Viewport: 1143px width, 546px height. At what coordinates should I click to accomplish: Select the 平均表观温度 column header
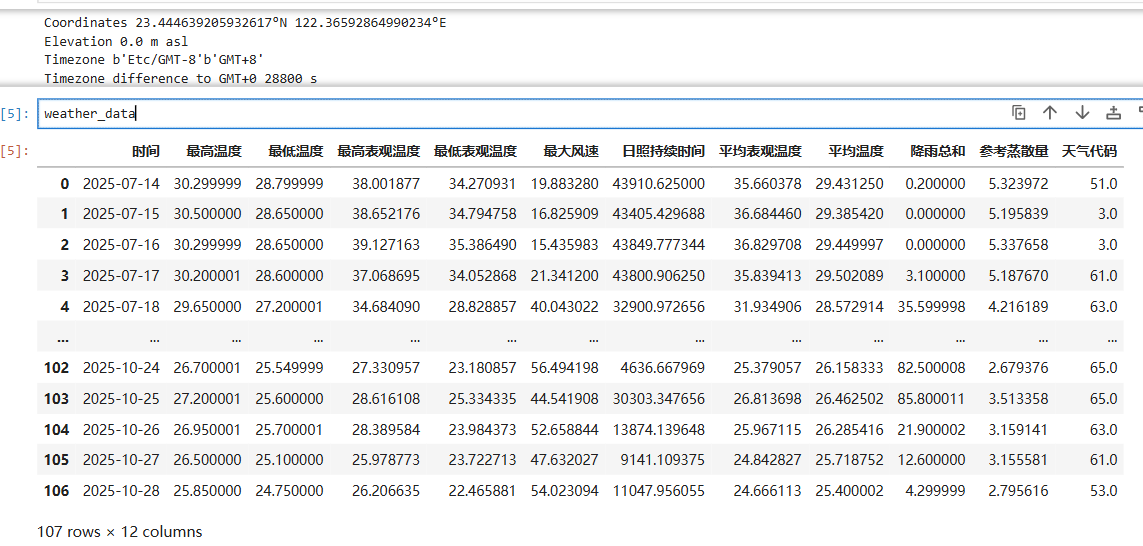tap(760, 152)
